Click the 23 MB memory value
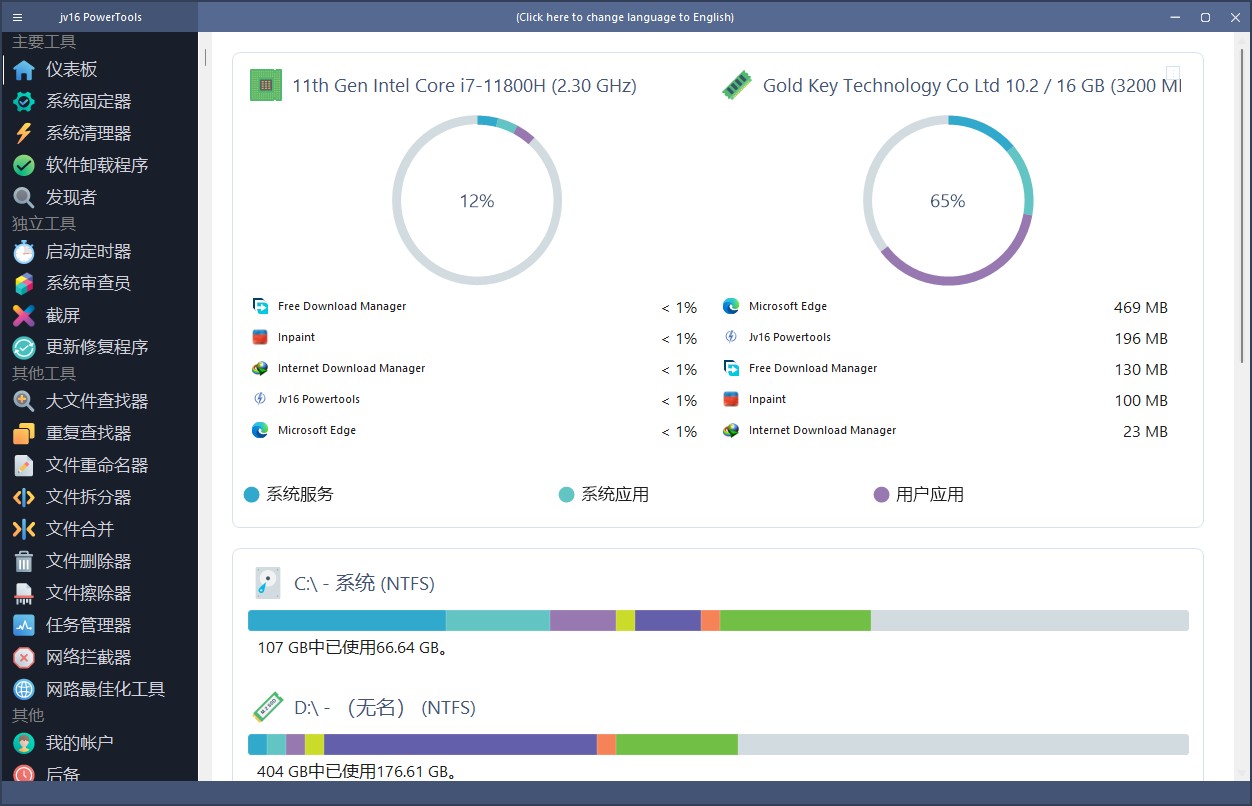The width and height of the screenshot is (1252, 806). click(x=1145, y=432)
